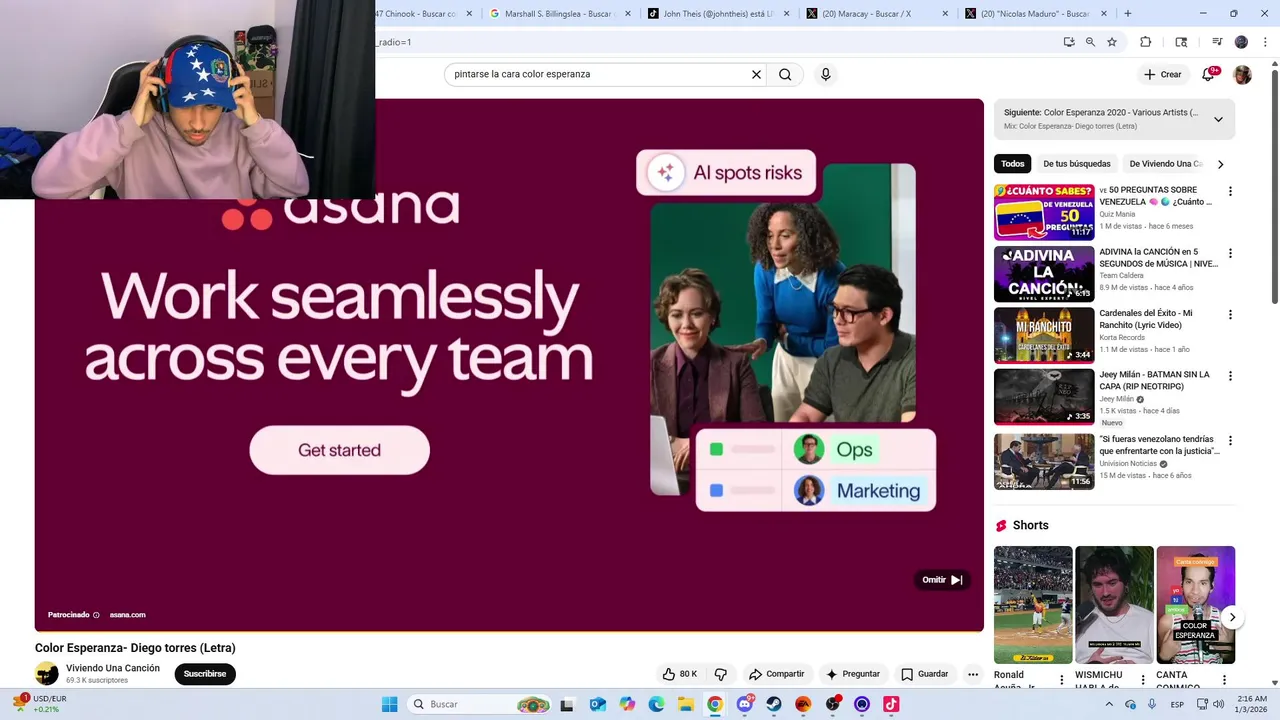Show more Shorts with the right arrow

[x=1232, y=618]
